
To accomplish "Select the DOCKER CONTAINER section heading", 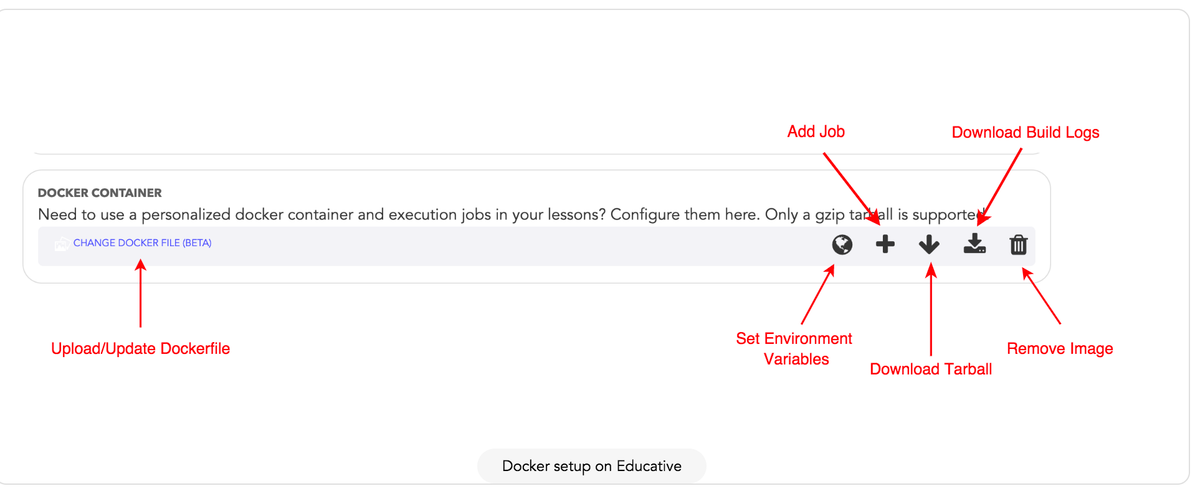I will coord(100,193).
